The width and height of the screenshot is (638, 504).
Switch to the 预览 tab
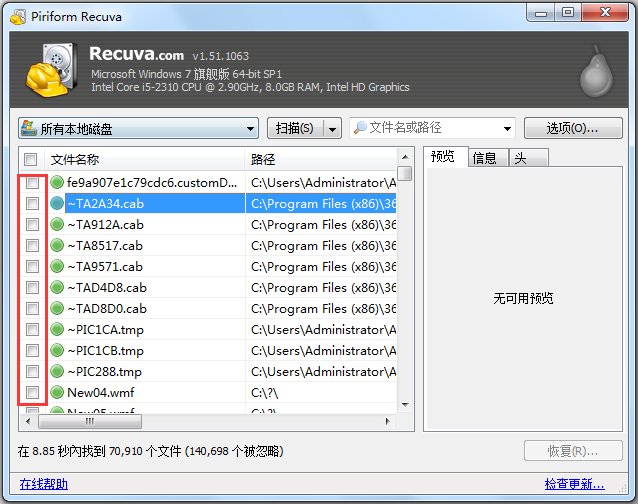click(446, 157)
